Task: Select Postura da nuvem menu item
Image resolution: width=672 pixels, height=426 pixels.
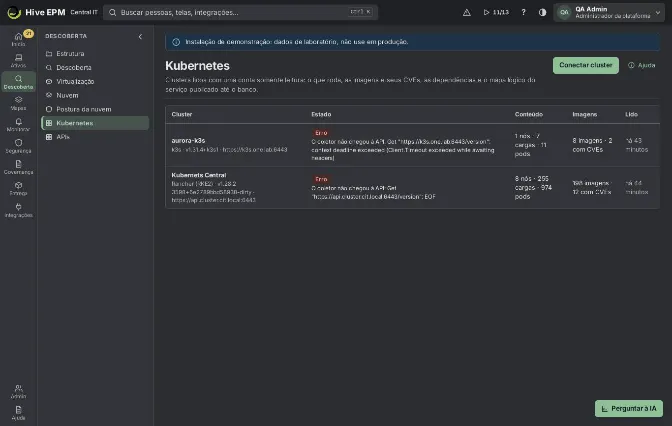Action: 95,109
